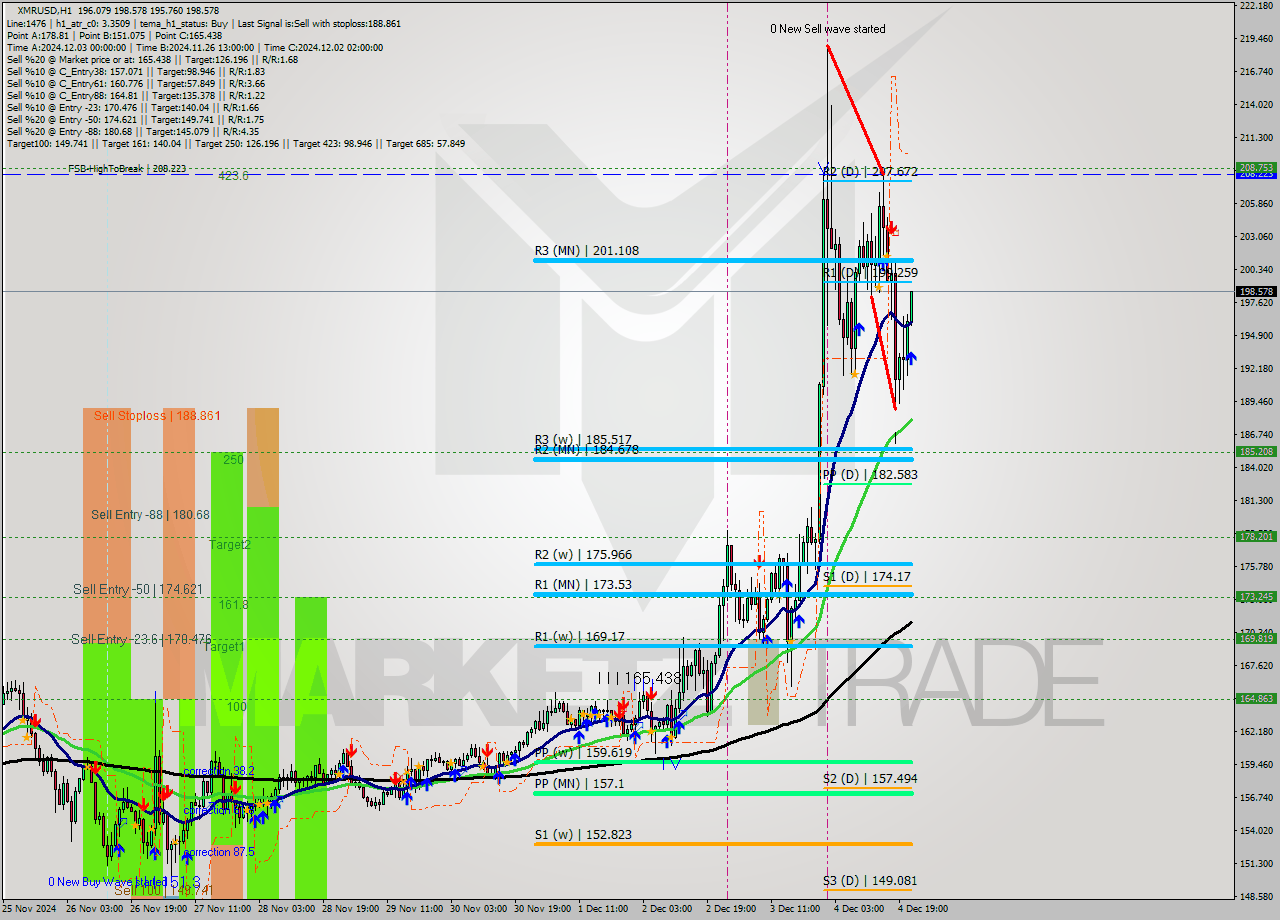This screenshot has width=1280, height=920.
Task: Select the 'R3 (MN) | 201.108' pivot label
Action: tap(586, 250)
